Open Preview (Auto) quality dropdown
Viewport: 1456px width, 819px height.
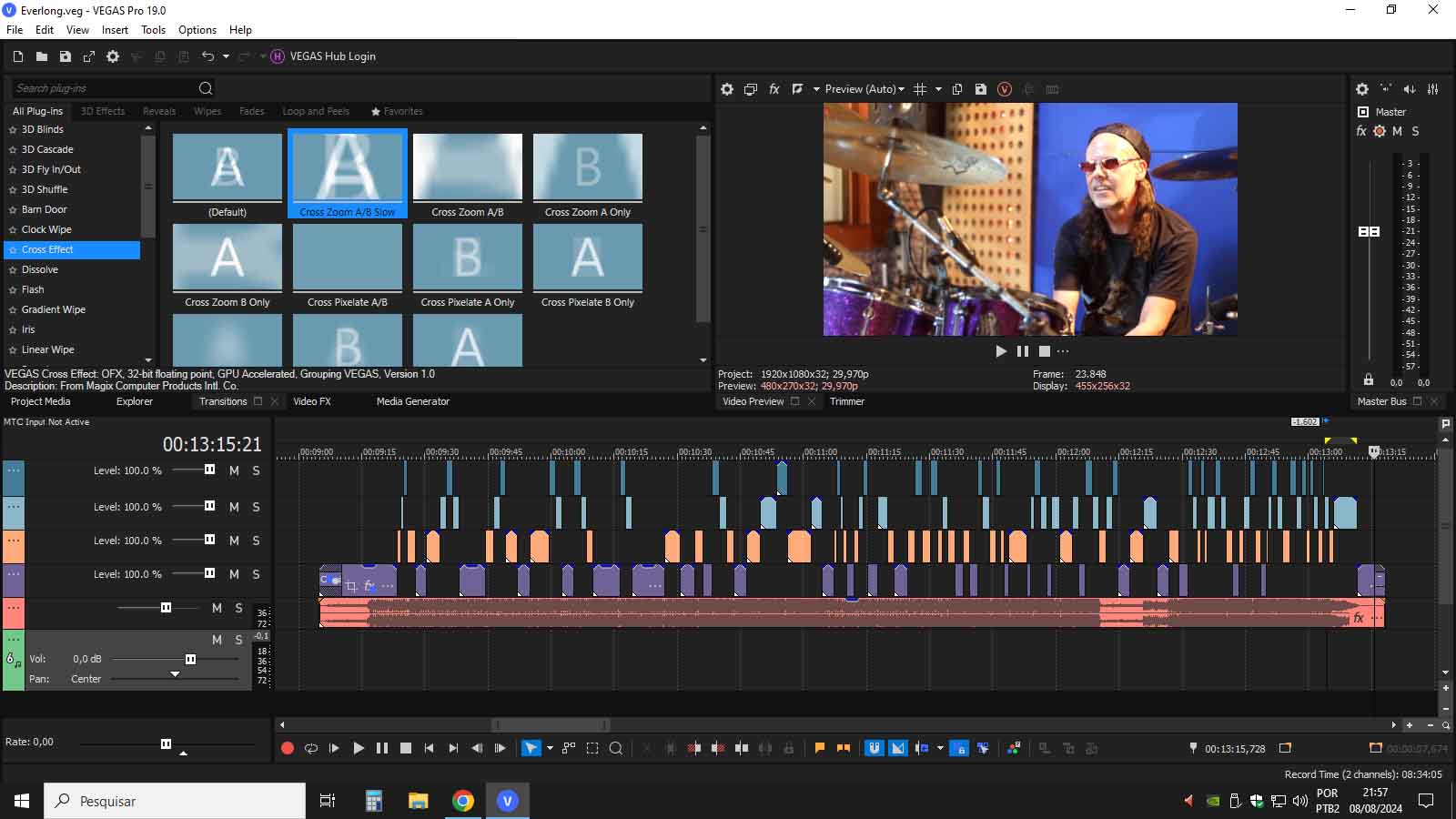(x=864, y=89)
